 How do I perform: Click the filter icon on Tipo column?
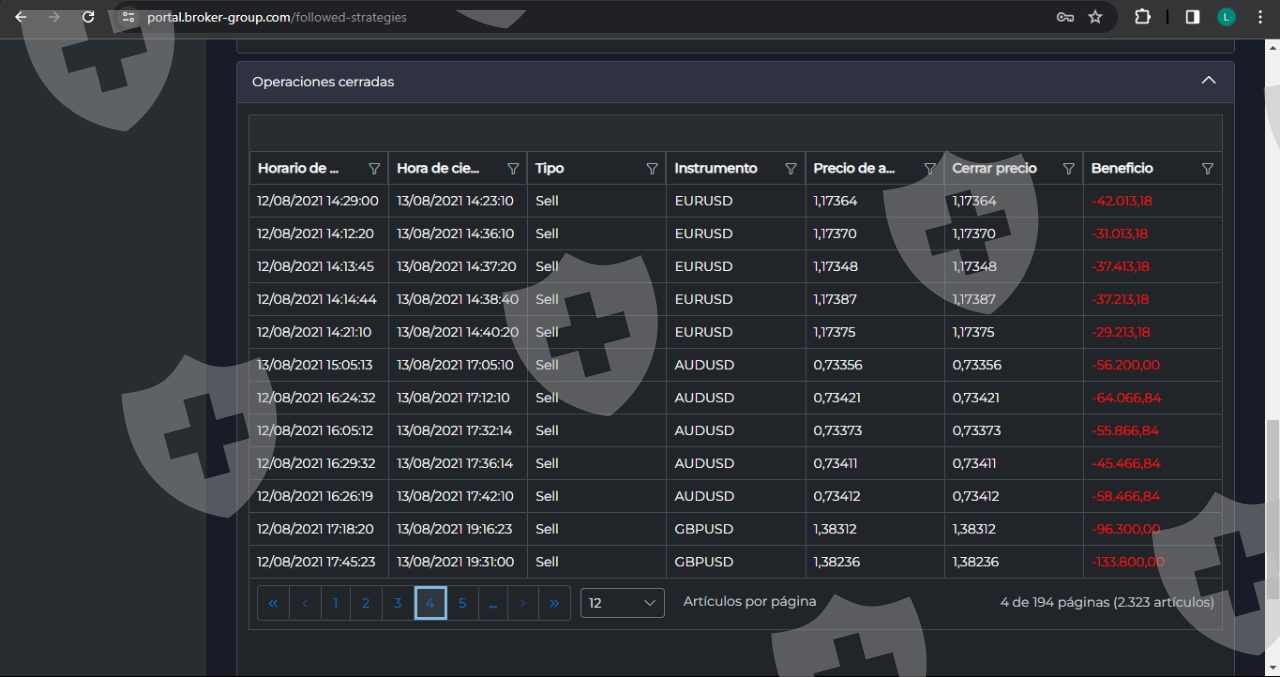652,169
